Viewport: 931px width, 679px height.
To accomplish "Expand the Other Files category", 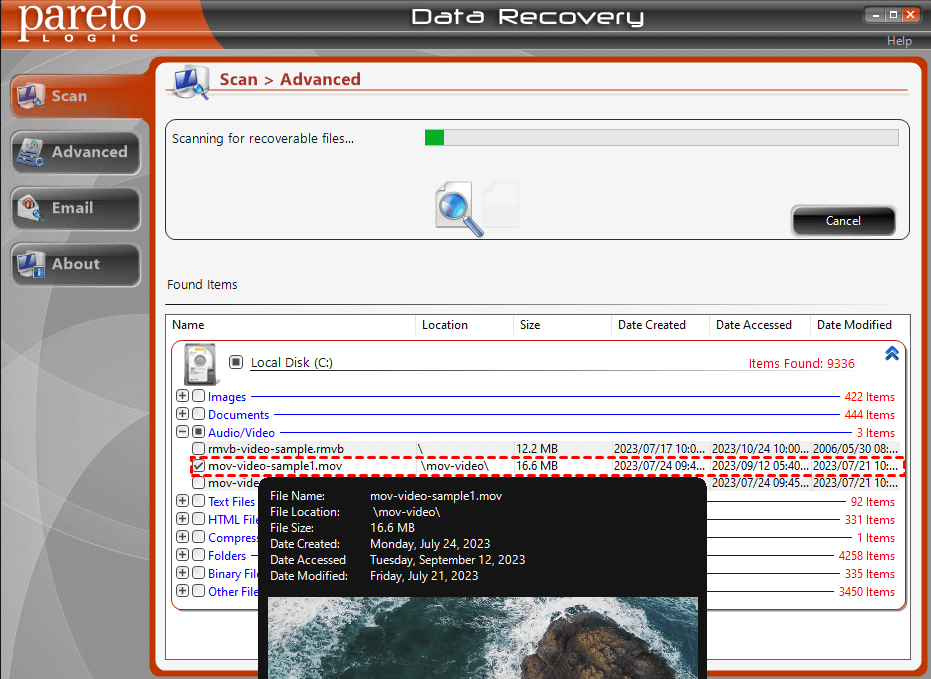I will (x=182, y=591).
